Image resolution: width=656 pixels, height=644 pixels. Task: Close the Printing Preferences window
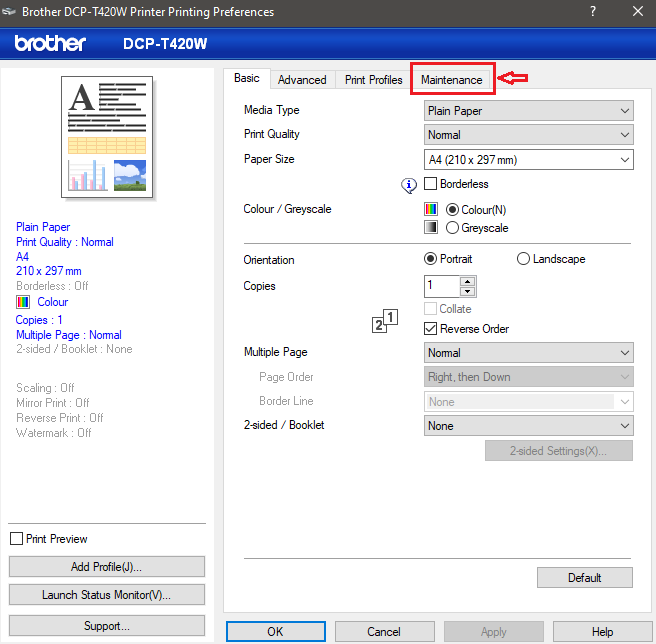point(638,11)
